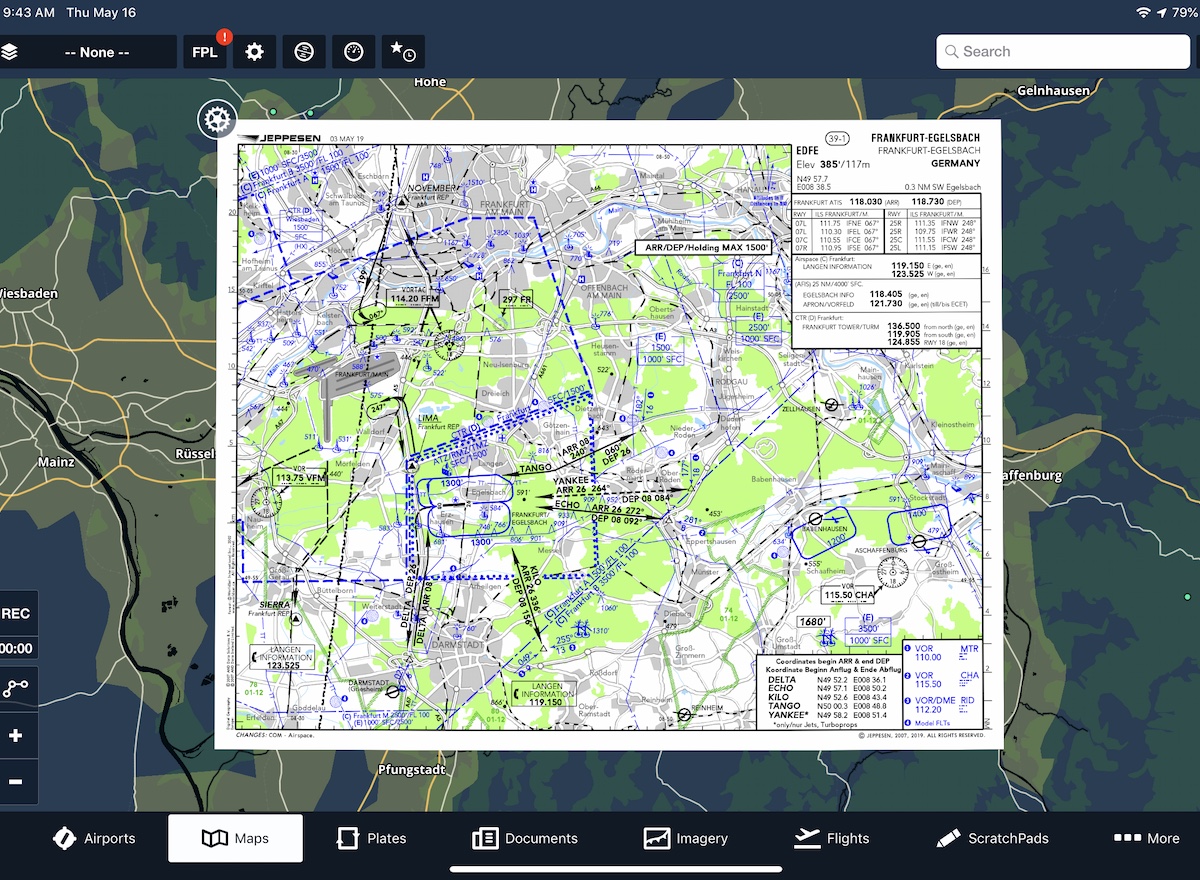The width and height of the screenshot is (1200, 880).
Task: Open the gauge instrument panel icon
Action: tap(353, 52)
